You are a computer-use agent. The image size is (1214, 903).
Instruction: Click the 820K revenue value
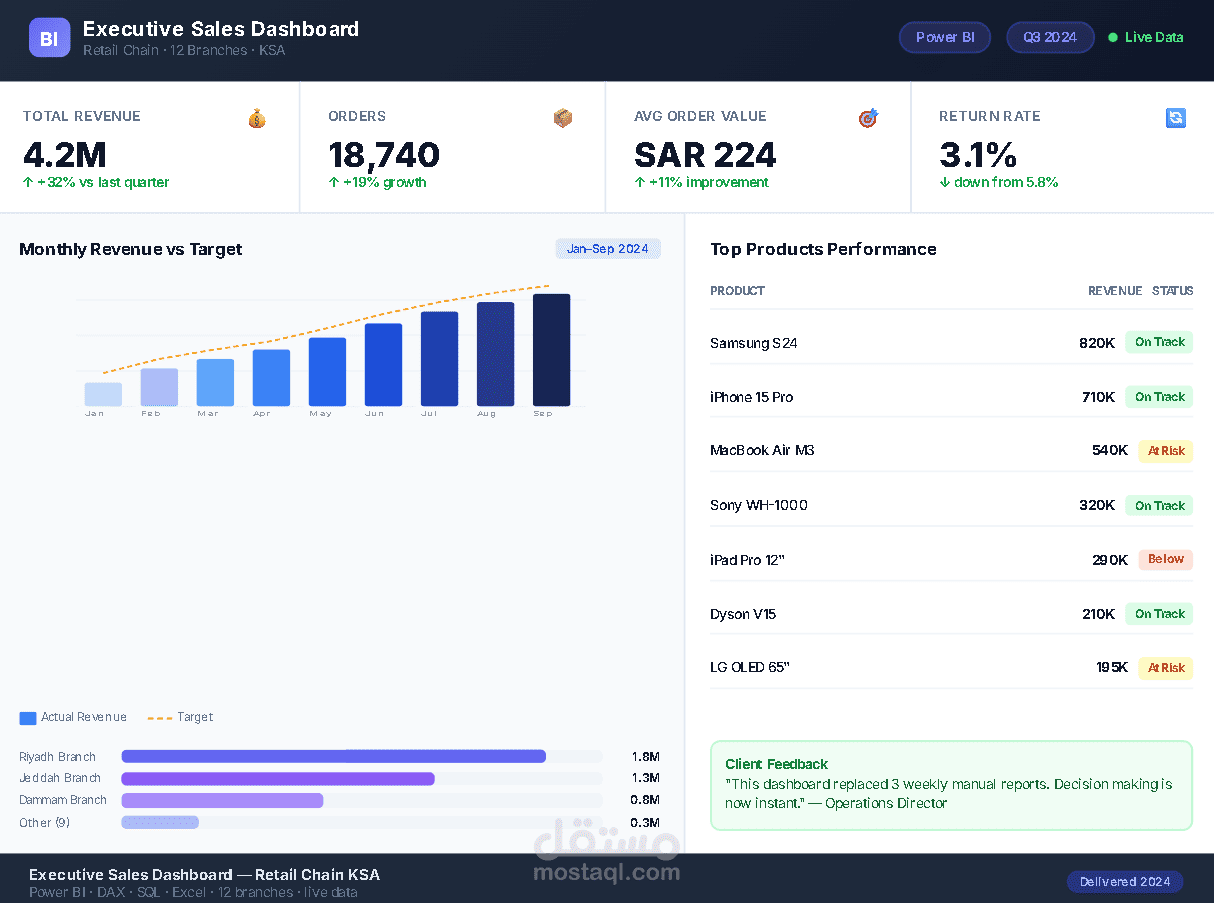1097,343
